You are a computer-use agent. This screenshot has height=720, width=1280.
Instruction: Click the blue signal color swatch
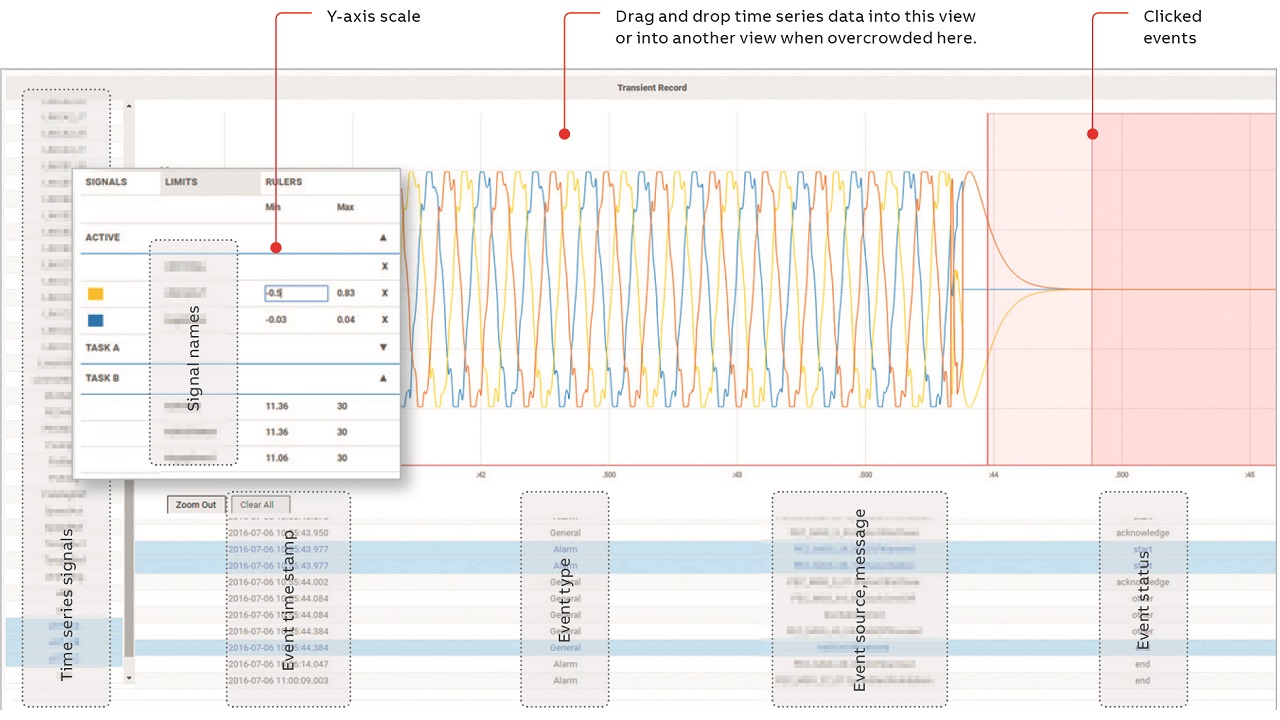[96, 321]
